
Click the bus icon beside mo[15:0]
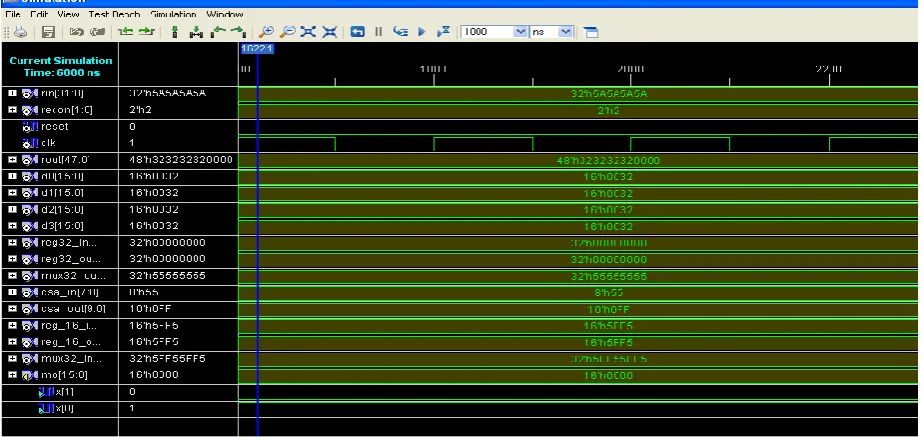28,375
